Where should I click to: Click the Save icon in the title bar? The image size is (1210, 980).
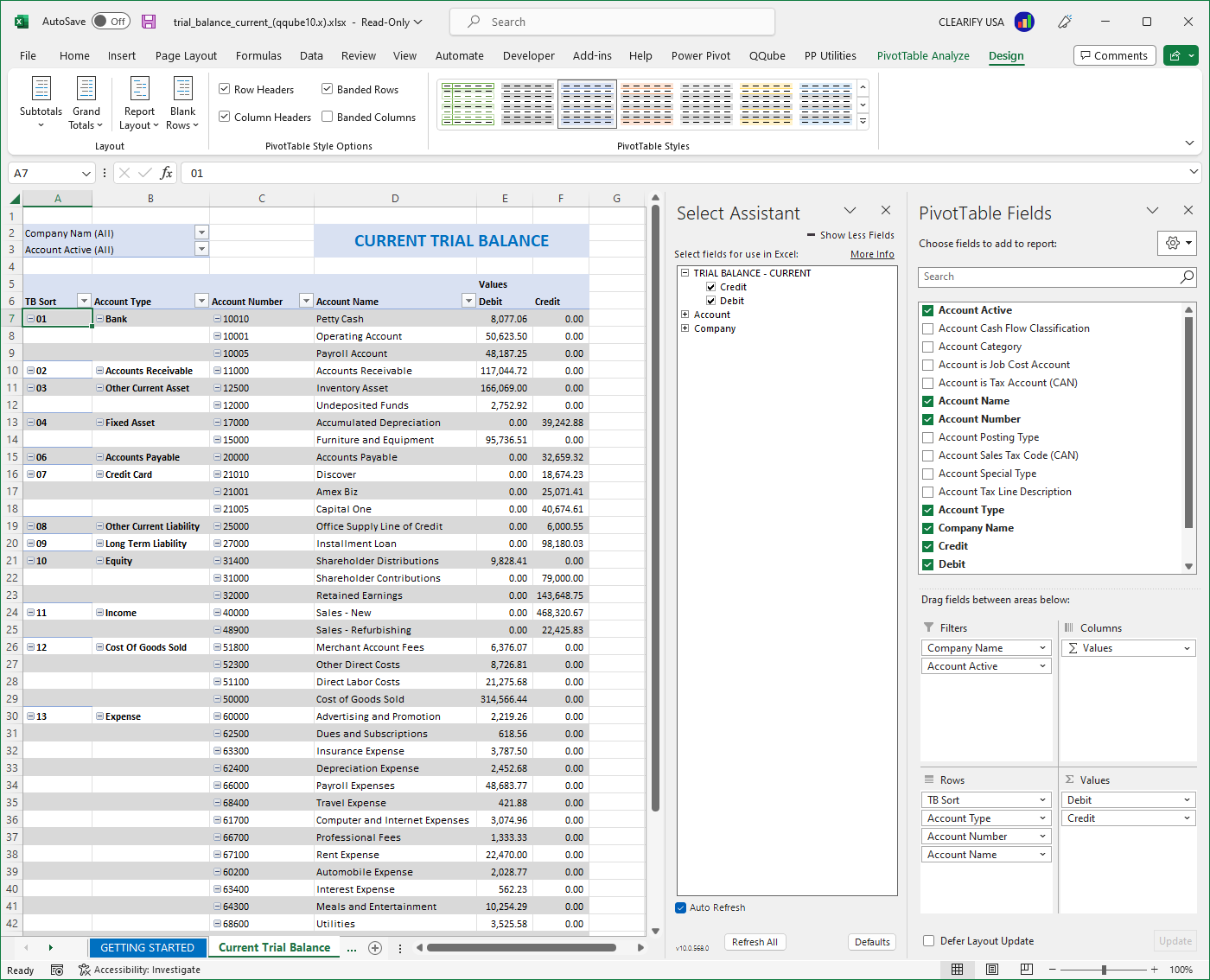coord(149,22)
